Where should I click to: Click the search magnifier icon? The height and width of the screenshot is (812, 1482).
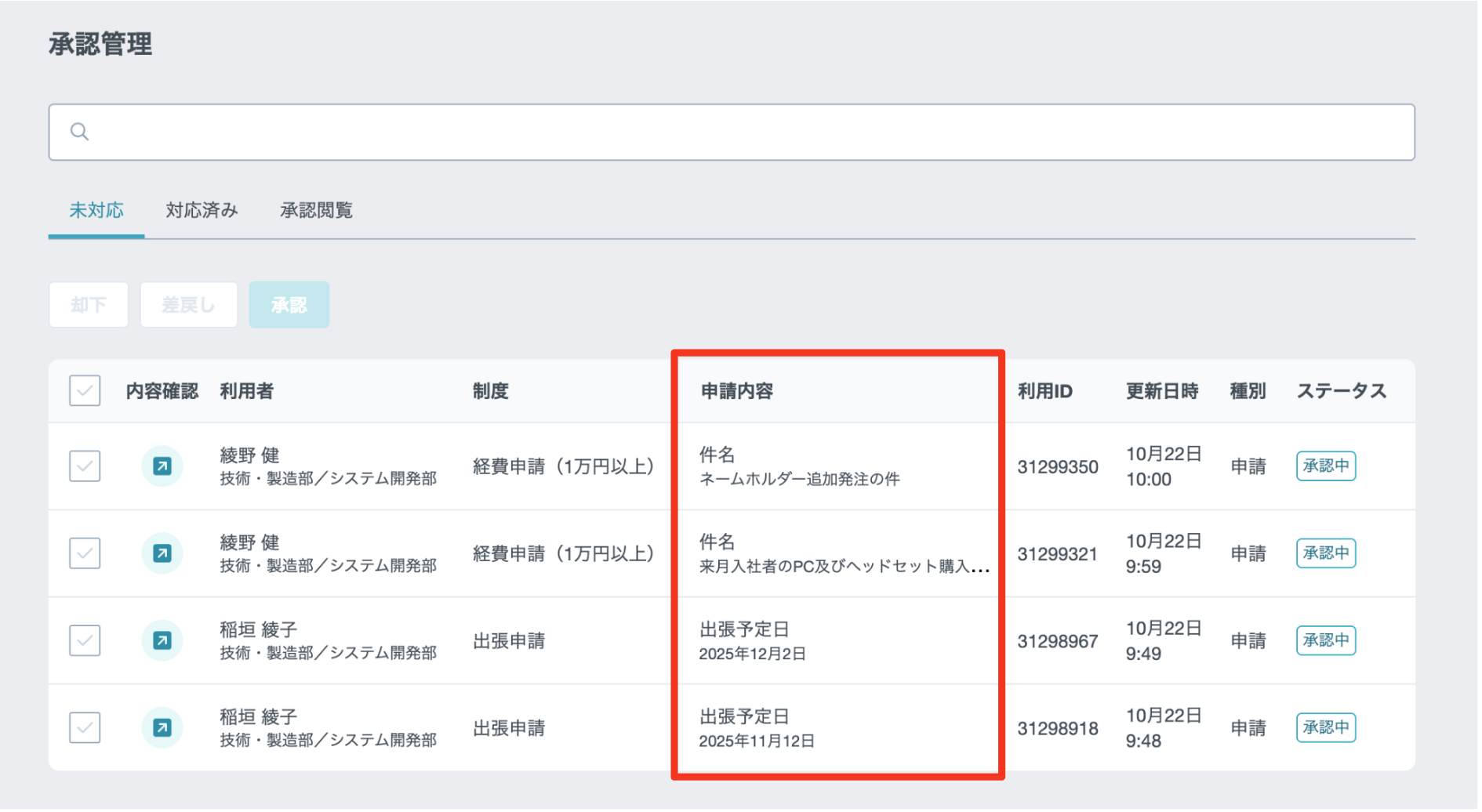(x=79, y=132)
